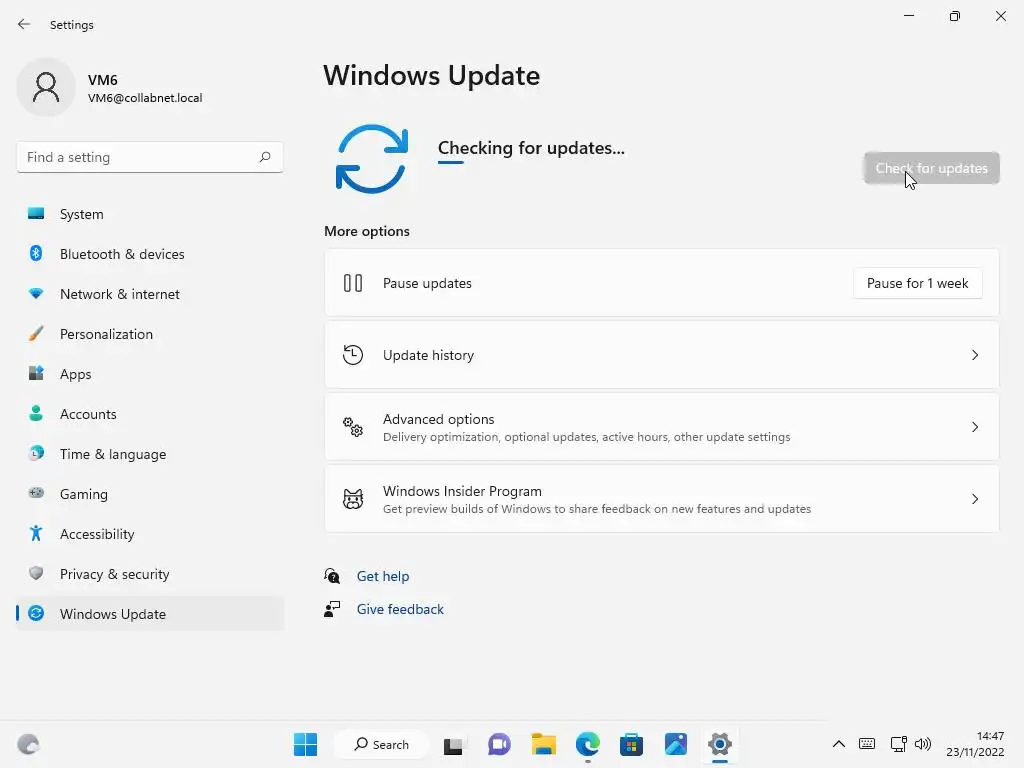
Task: Show hidden tray icons chevron
Action: [x=839, y=744]
